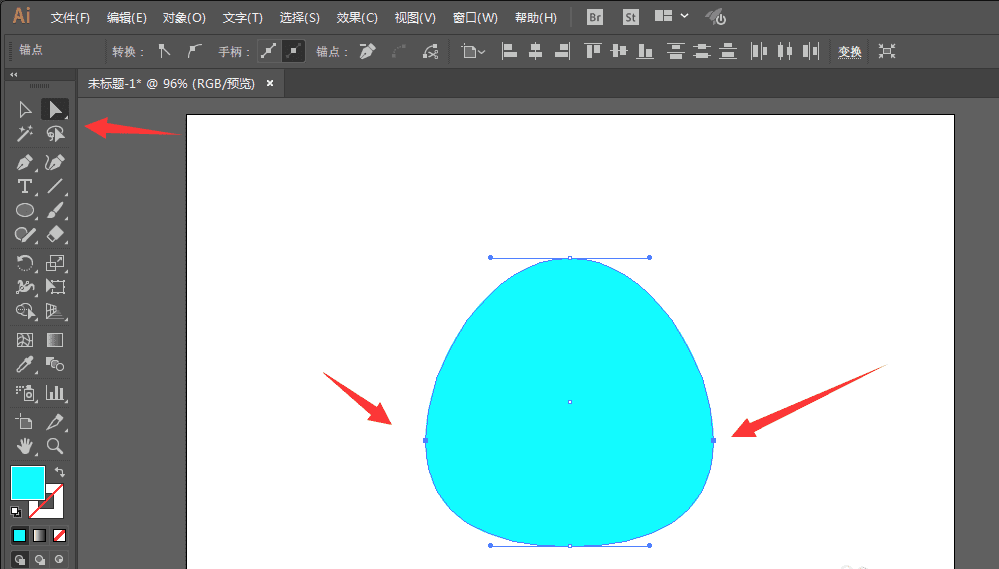This screenshot has height=569, width=999.
Task: Select the Artboard tool
Action: 25,422
